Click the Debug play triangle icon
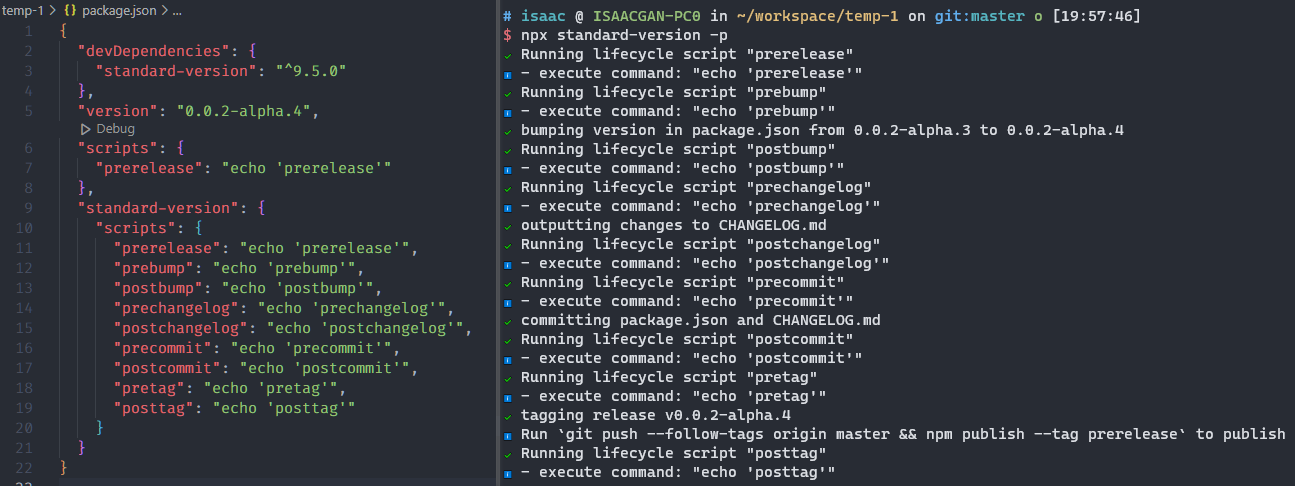The height and width of the screenshot is (486, 1295). coord(86,129)
